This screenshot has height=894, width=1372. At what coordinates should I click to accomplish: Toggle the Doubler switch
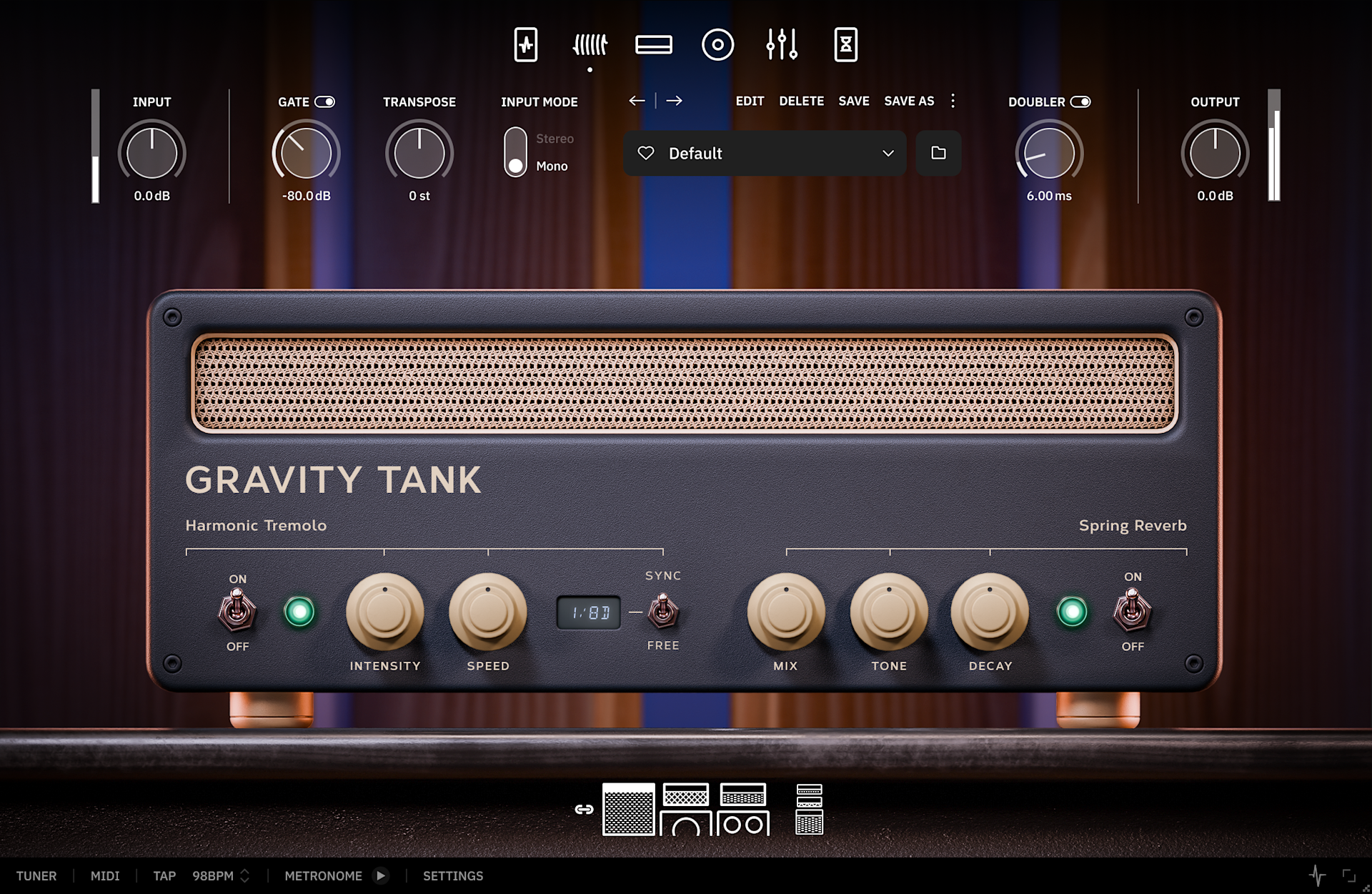[1080, 102]
